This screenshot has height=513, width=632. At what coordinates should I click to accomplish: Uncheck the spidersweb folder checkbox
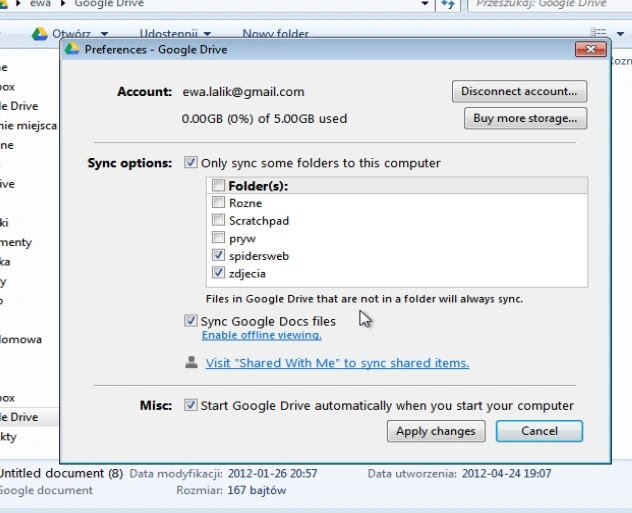pos(218,255)
